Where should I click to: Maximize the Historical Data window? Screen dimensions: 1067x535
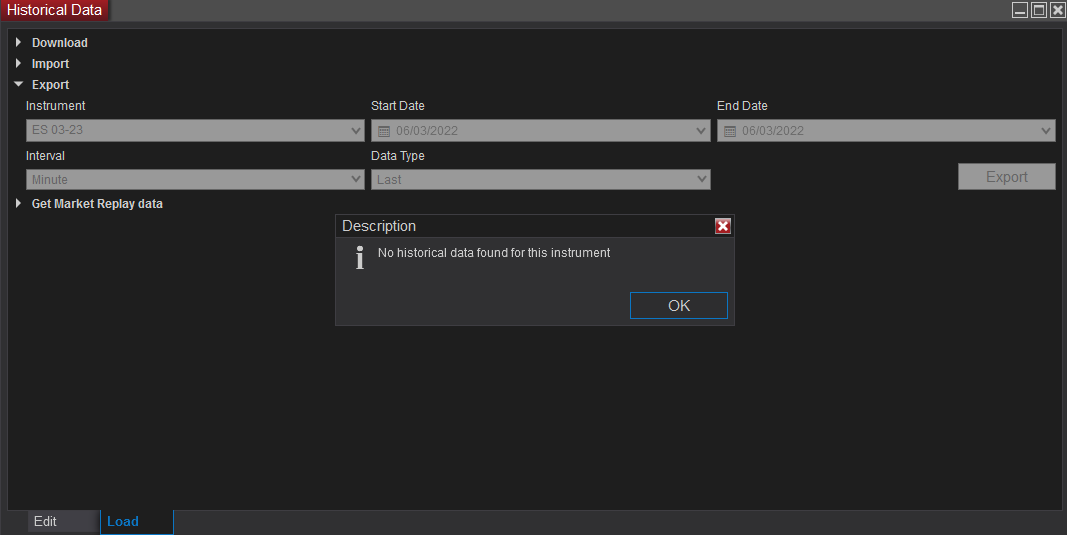[1039, 10]
